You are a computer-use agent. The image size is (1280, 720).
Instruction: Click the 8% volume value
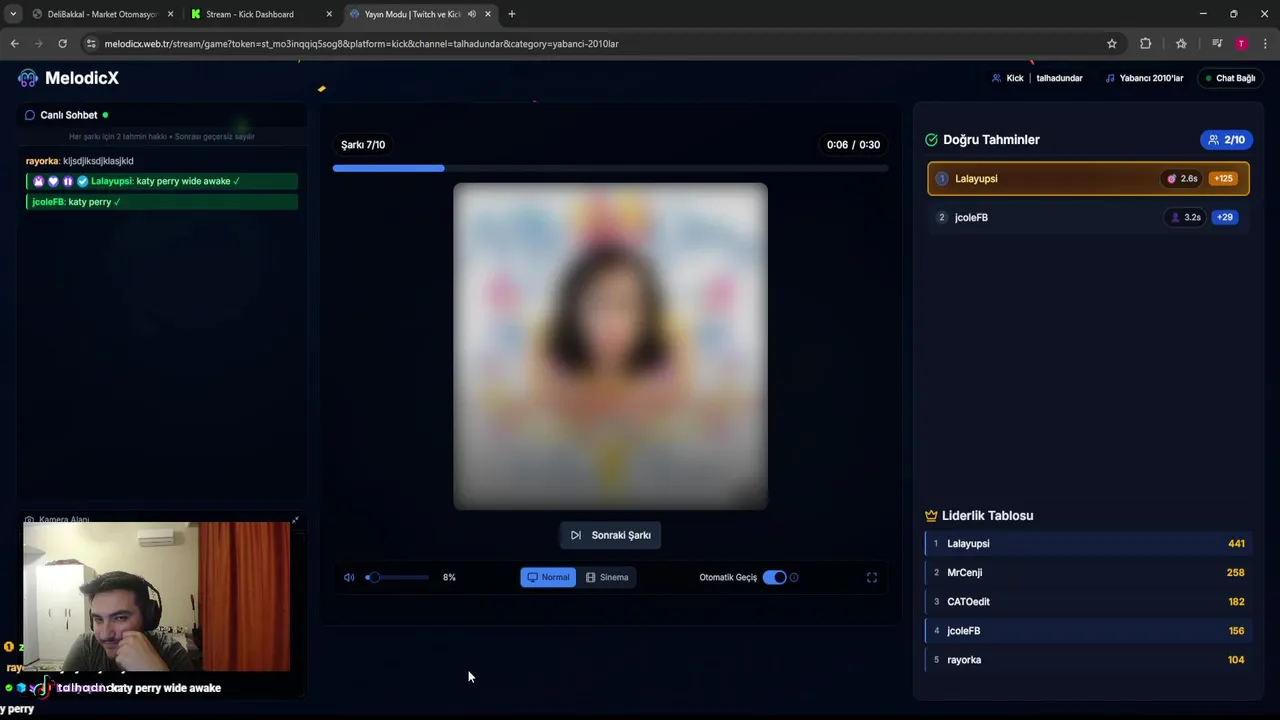pos(449,577)
